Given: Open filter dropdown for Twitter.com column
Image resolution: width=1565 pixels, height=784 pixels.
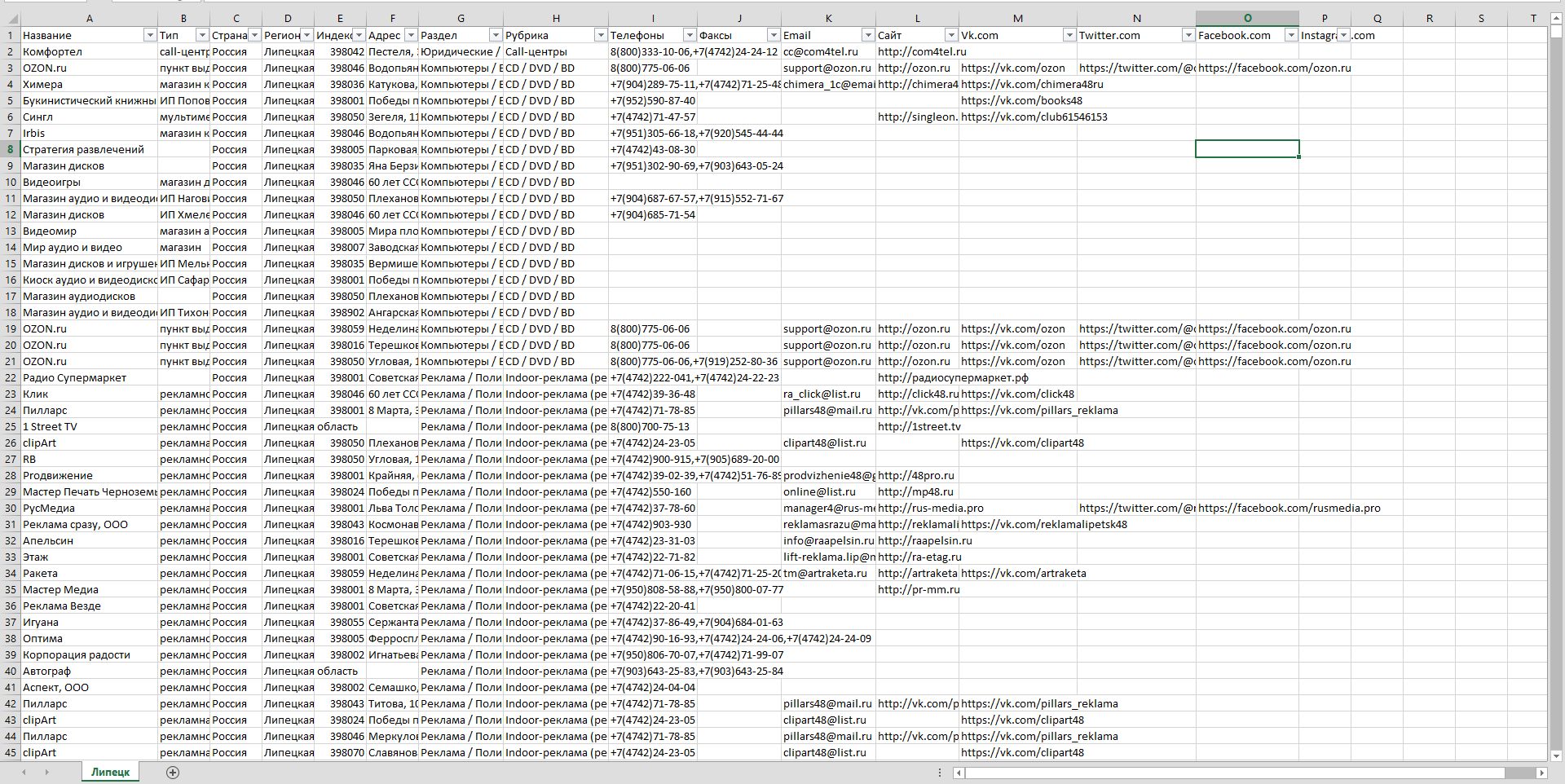Looking at the screenshot, I should click(1188, 35).
